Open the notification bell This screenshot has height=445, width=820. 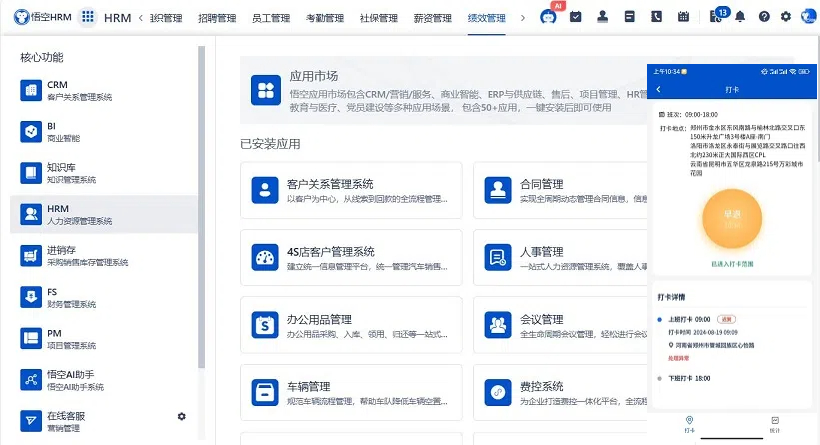(740, 17)
